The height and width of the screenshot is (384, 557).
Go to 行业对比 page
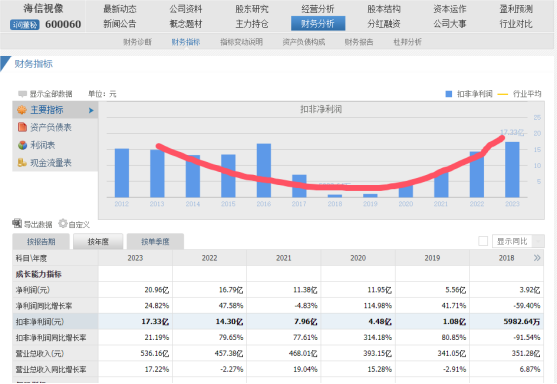pyautogui.click(x=516, y=24)
